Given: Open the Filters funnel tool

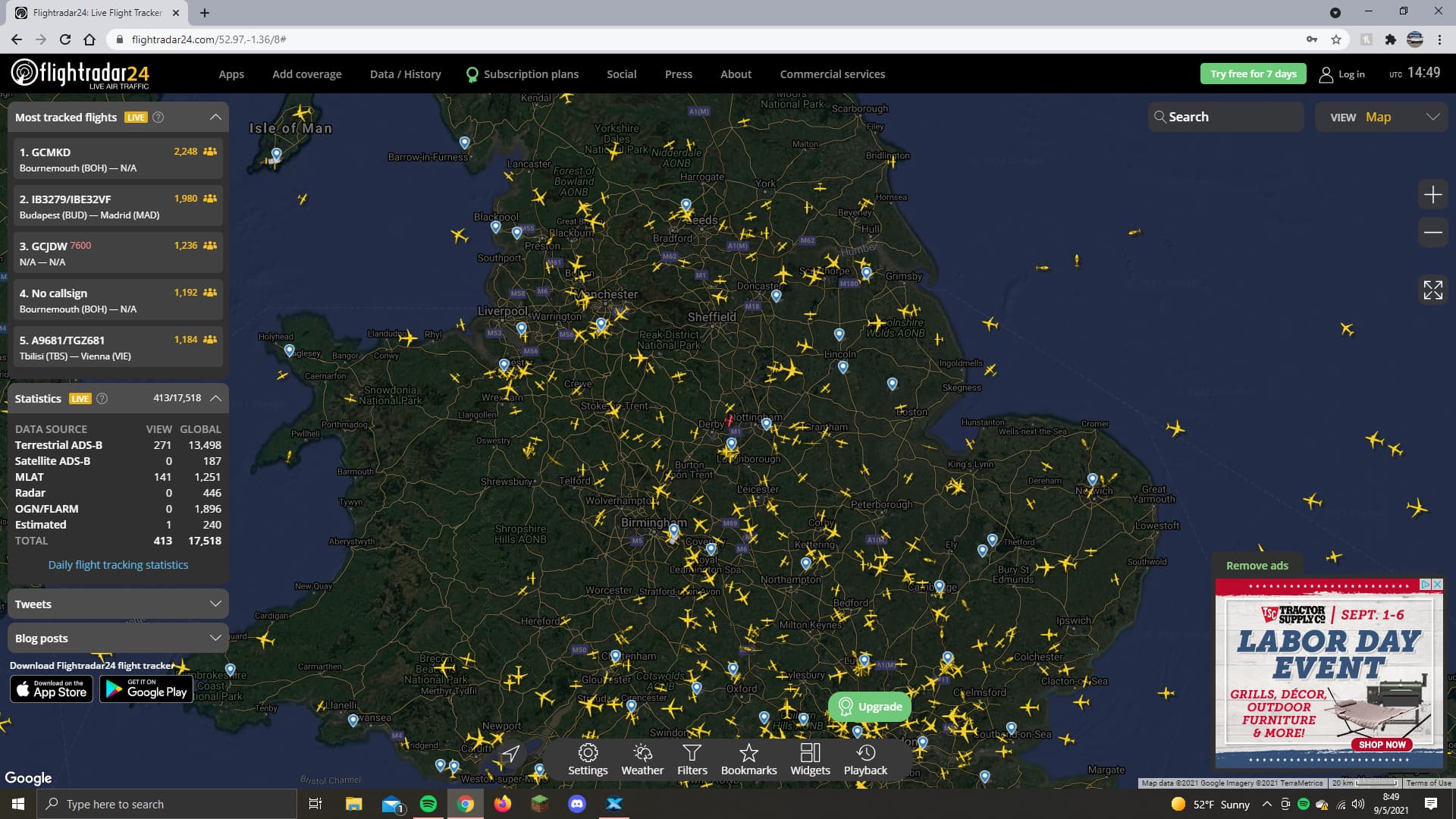Looking at the screenshot, I should (692, 759).
